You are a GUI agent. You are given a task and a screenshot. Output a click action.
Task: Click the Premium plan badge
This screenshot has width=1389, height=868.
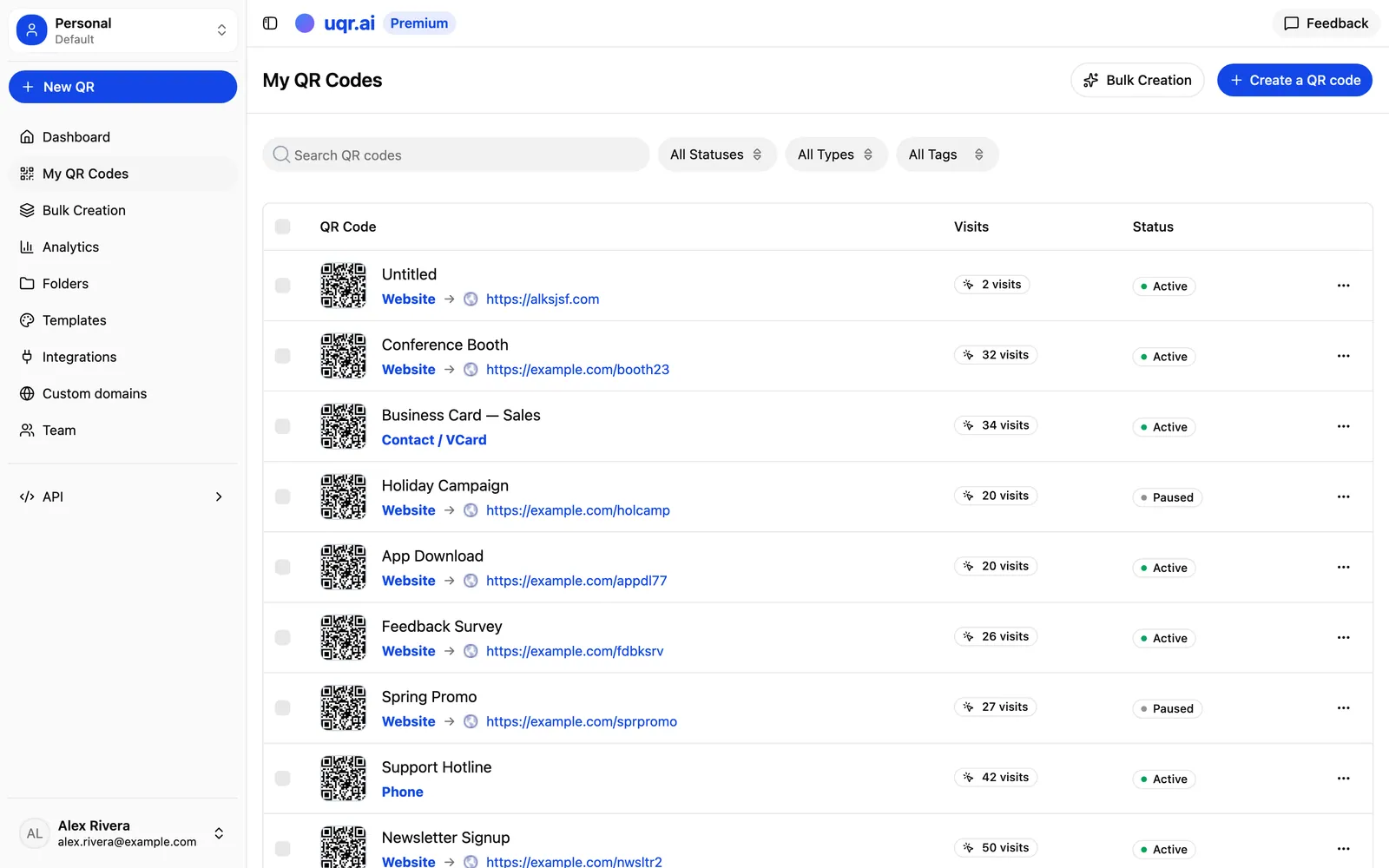tap(419, 23)
